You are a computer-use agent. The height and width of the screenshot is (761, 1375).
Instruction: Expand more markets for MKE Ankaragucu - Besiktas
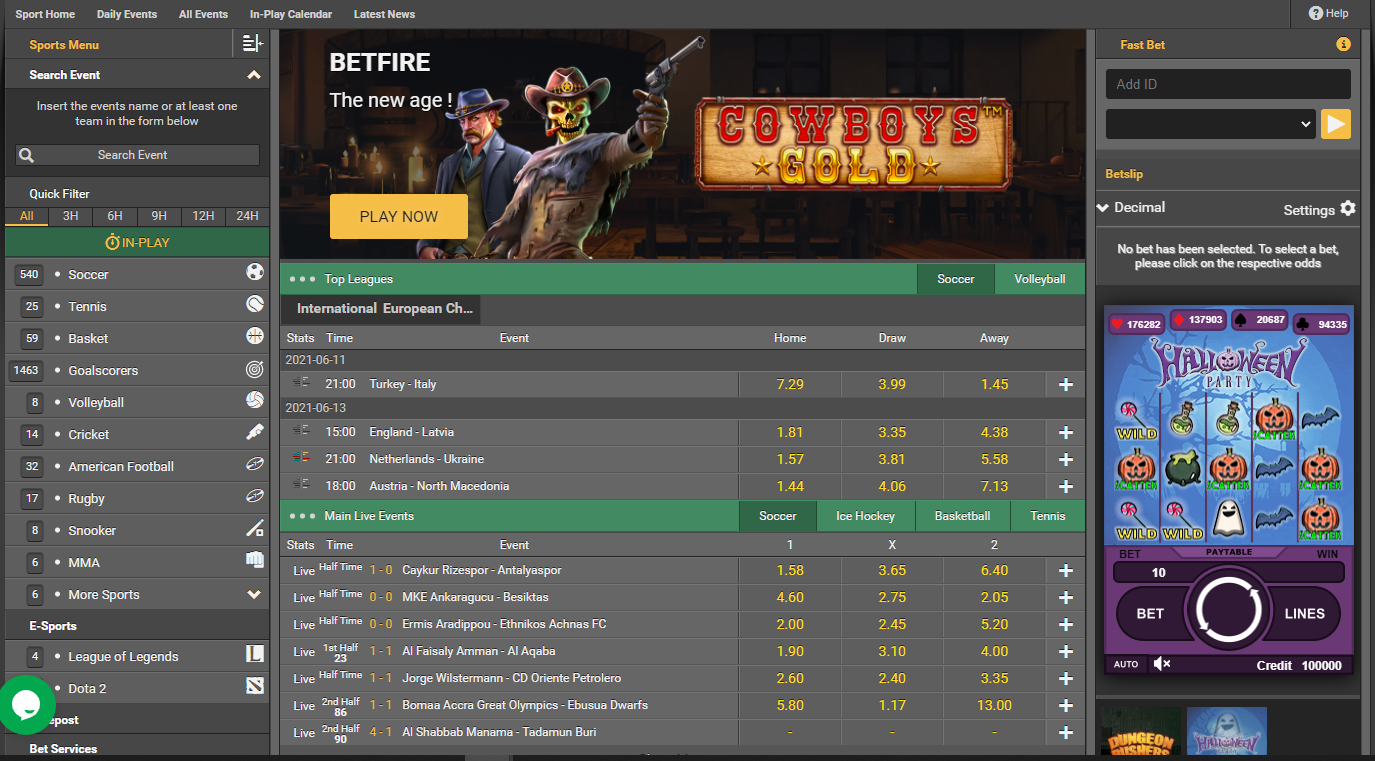click(x=1066, y=597)
